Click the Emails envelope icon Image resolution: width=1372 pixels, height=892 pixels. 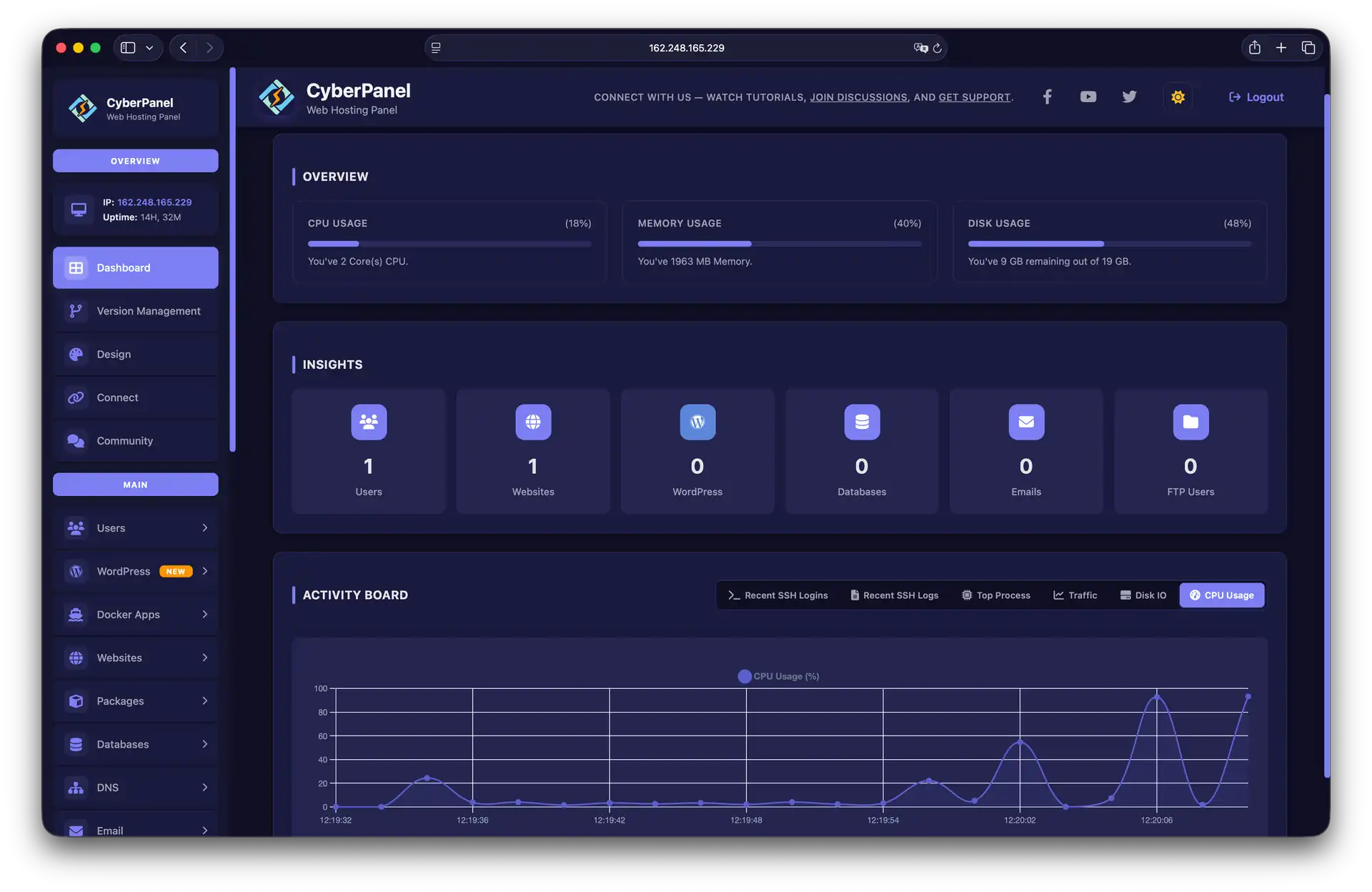(1026, 422)
